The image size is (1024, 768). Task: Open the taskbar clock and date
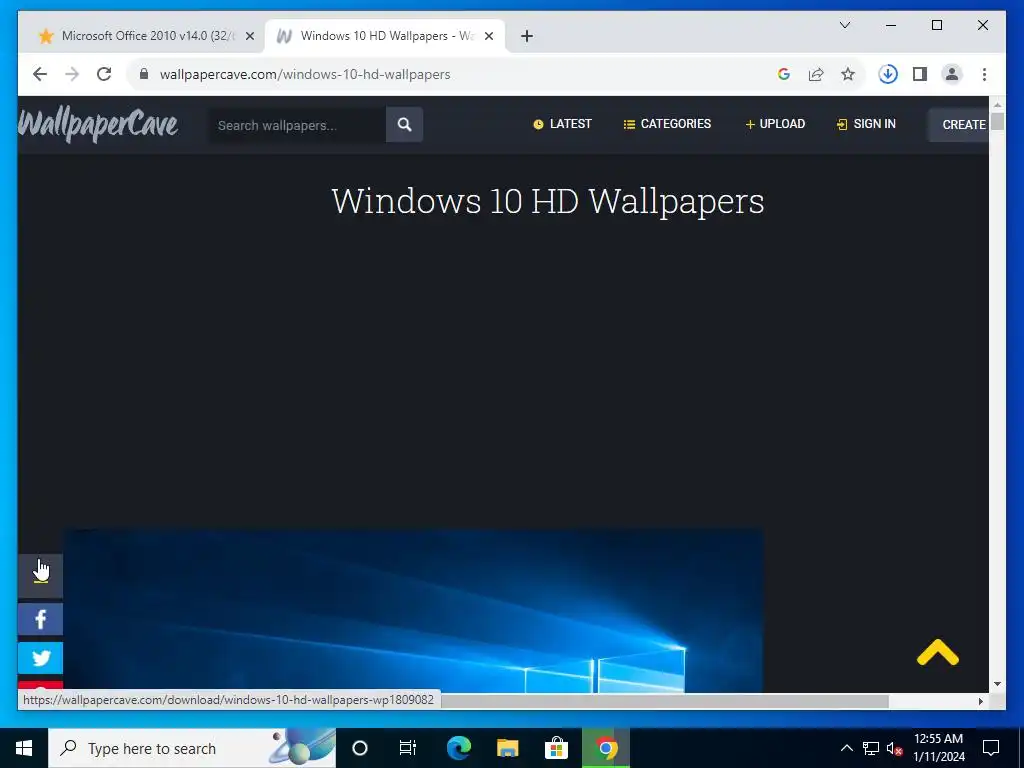pyautogui.click(x=938, y=748)
